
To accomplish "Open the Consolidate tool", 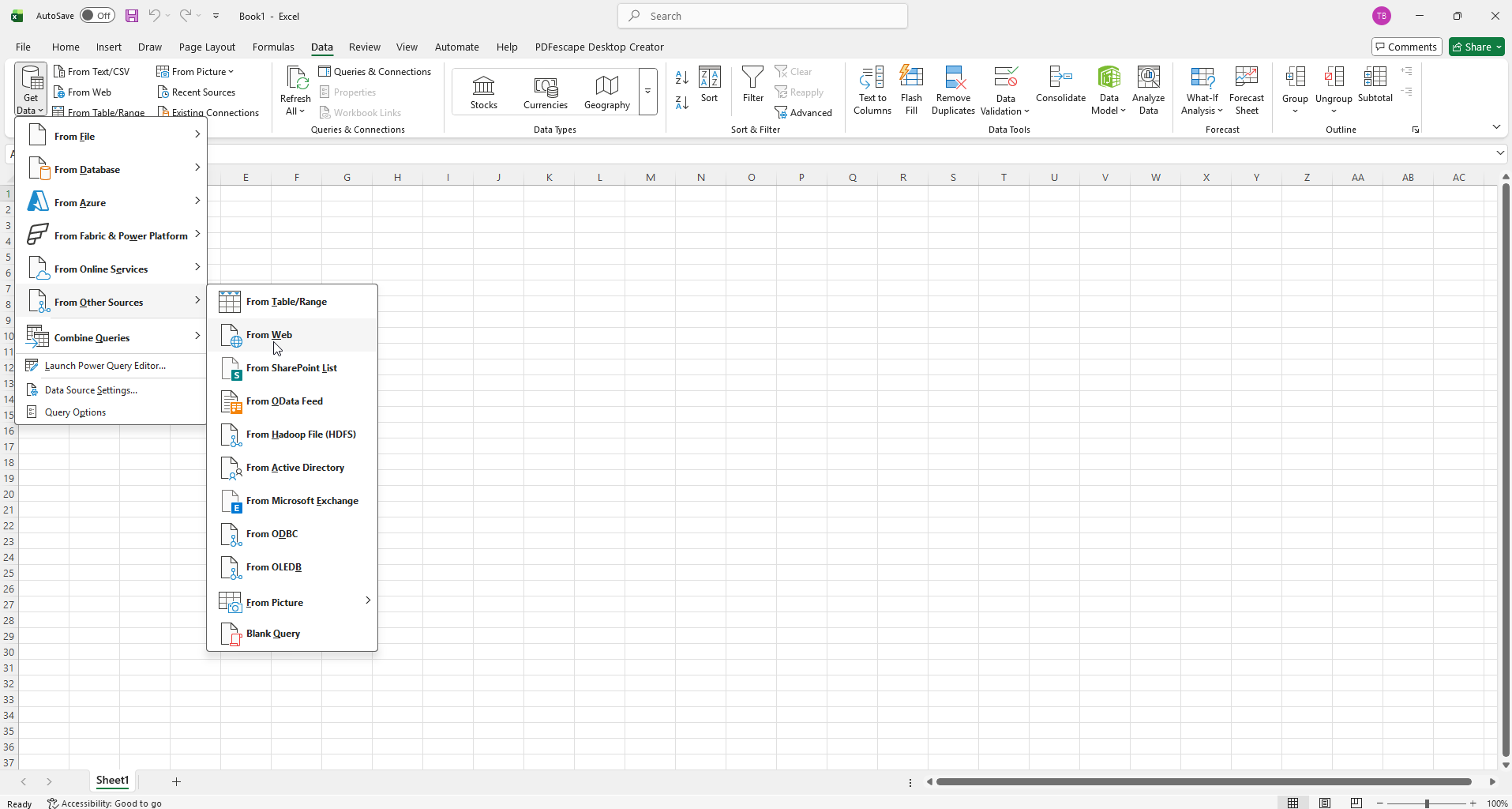I will [1060, 85].
